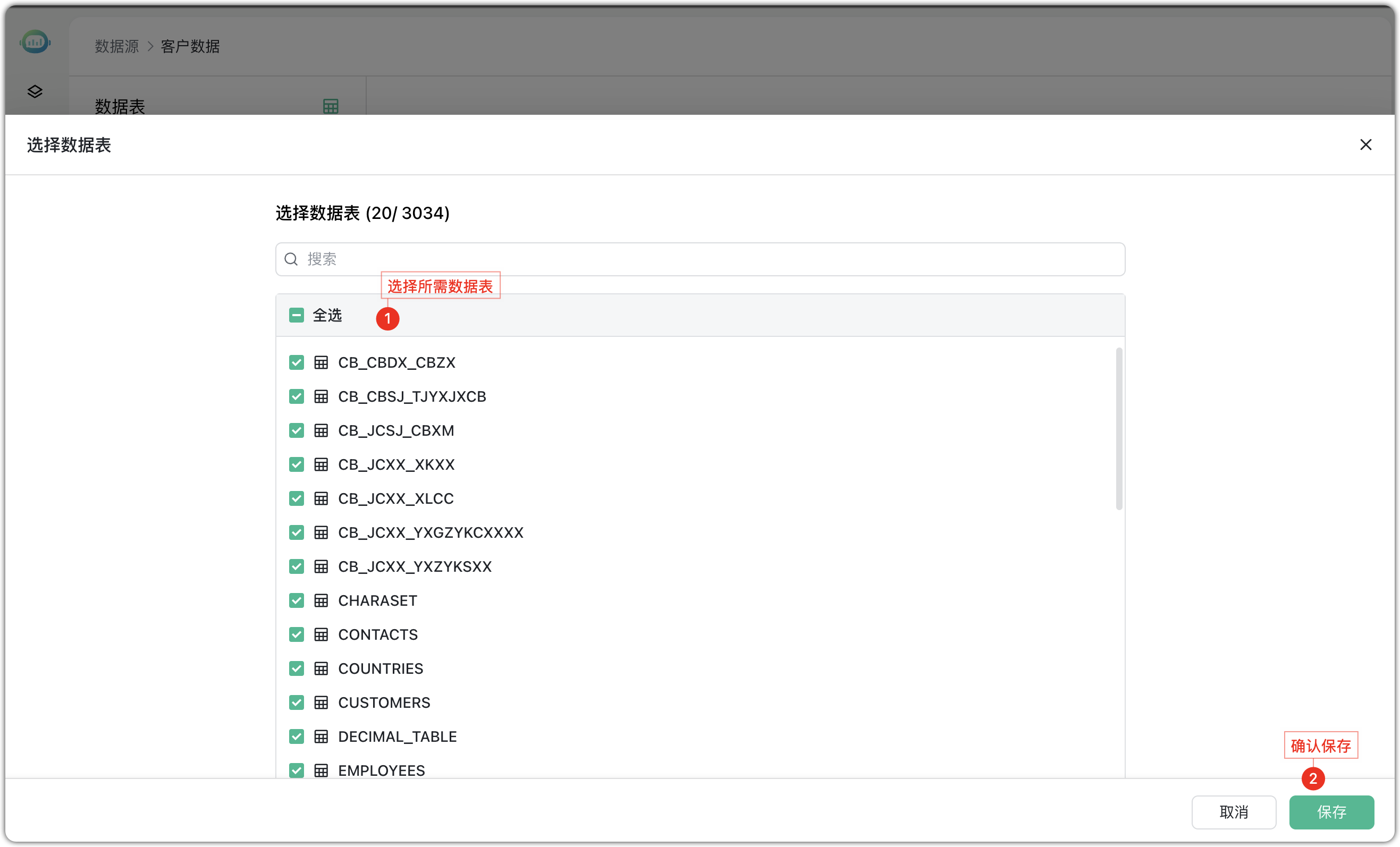The height and width of the screenshot is (847, 1400).
Task: Uncheck the CB_CBSJ_TJYXJXCB checkbox
Action: pyautogui.click(x=296, y=396)
